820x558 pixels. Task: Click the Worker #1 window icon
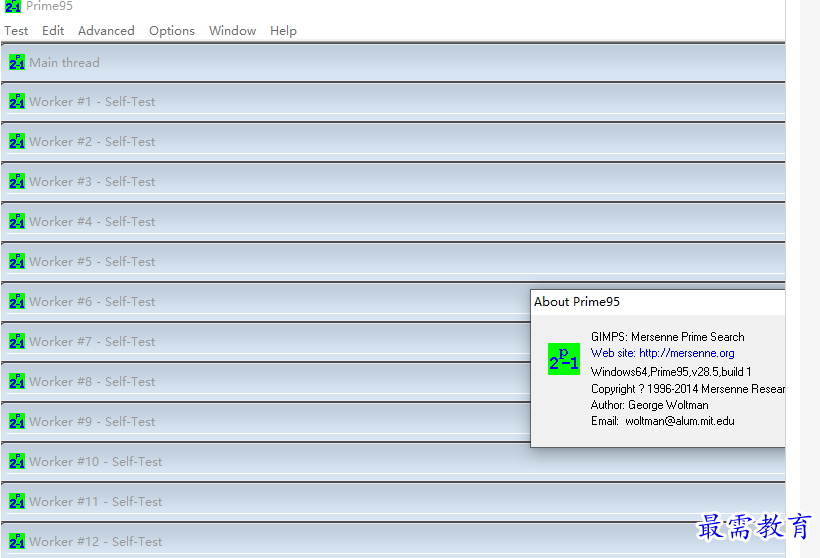17,101
